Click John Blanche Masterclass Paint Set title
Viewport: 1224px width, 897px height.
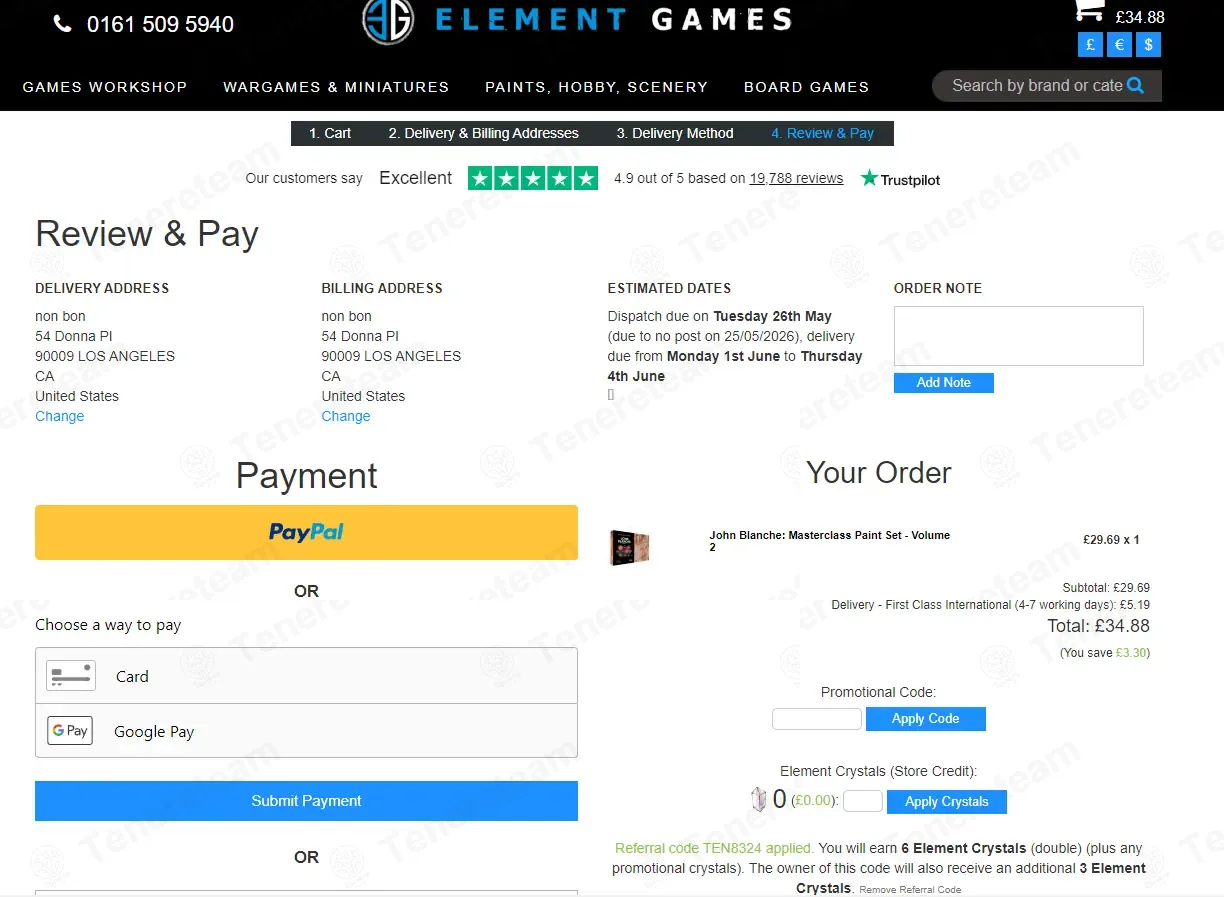point(830,541)
